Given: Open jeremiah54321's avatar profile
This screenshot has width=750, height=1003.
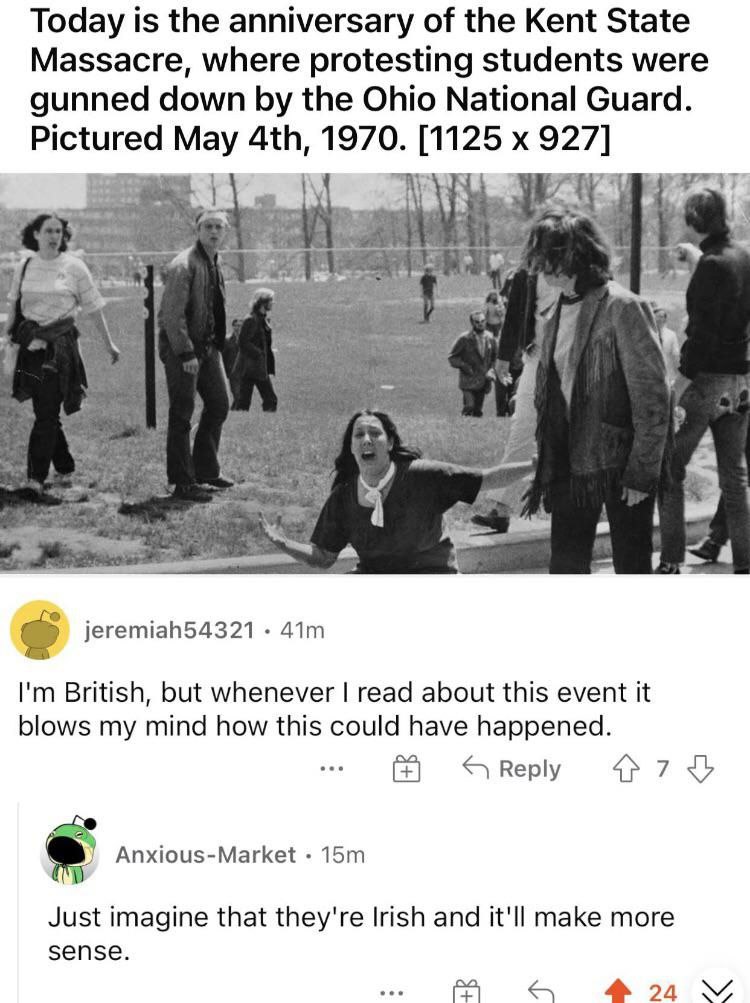Looking at the screenshot, I should (40, 630).
